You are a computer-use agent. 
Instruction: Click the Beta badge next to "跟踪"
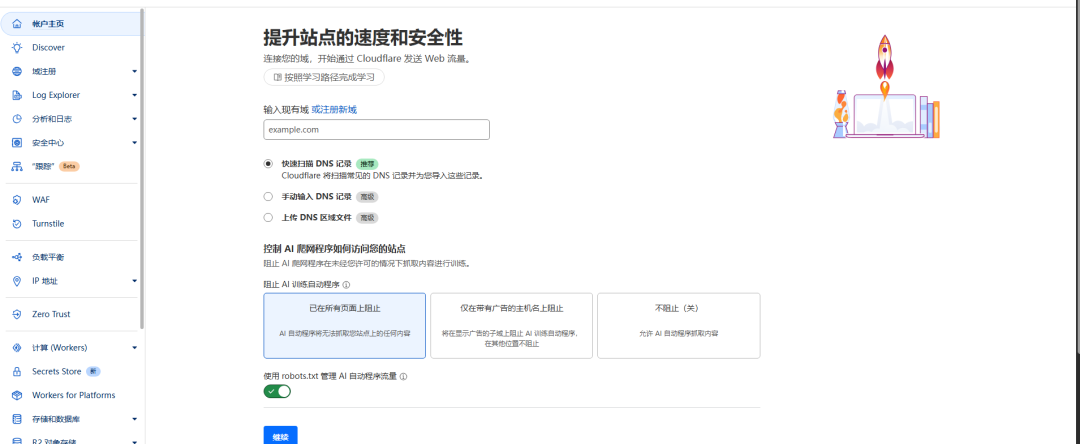69,167
